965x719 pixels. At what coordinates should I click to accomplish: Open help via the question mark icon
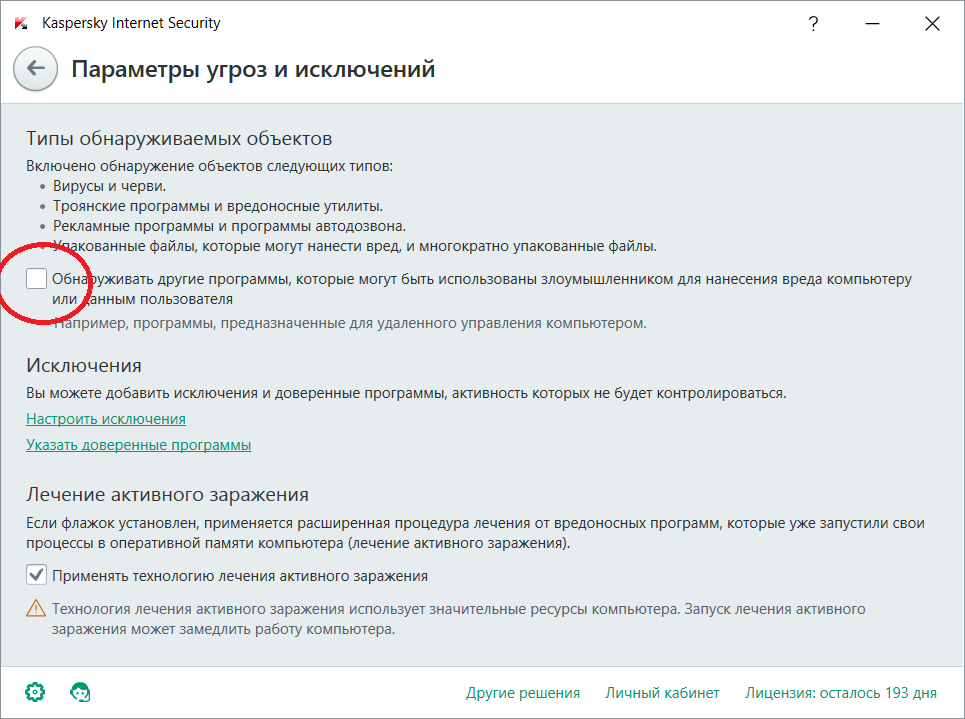[813, 24]
